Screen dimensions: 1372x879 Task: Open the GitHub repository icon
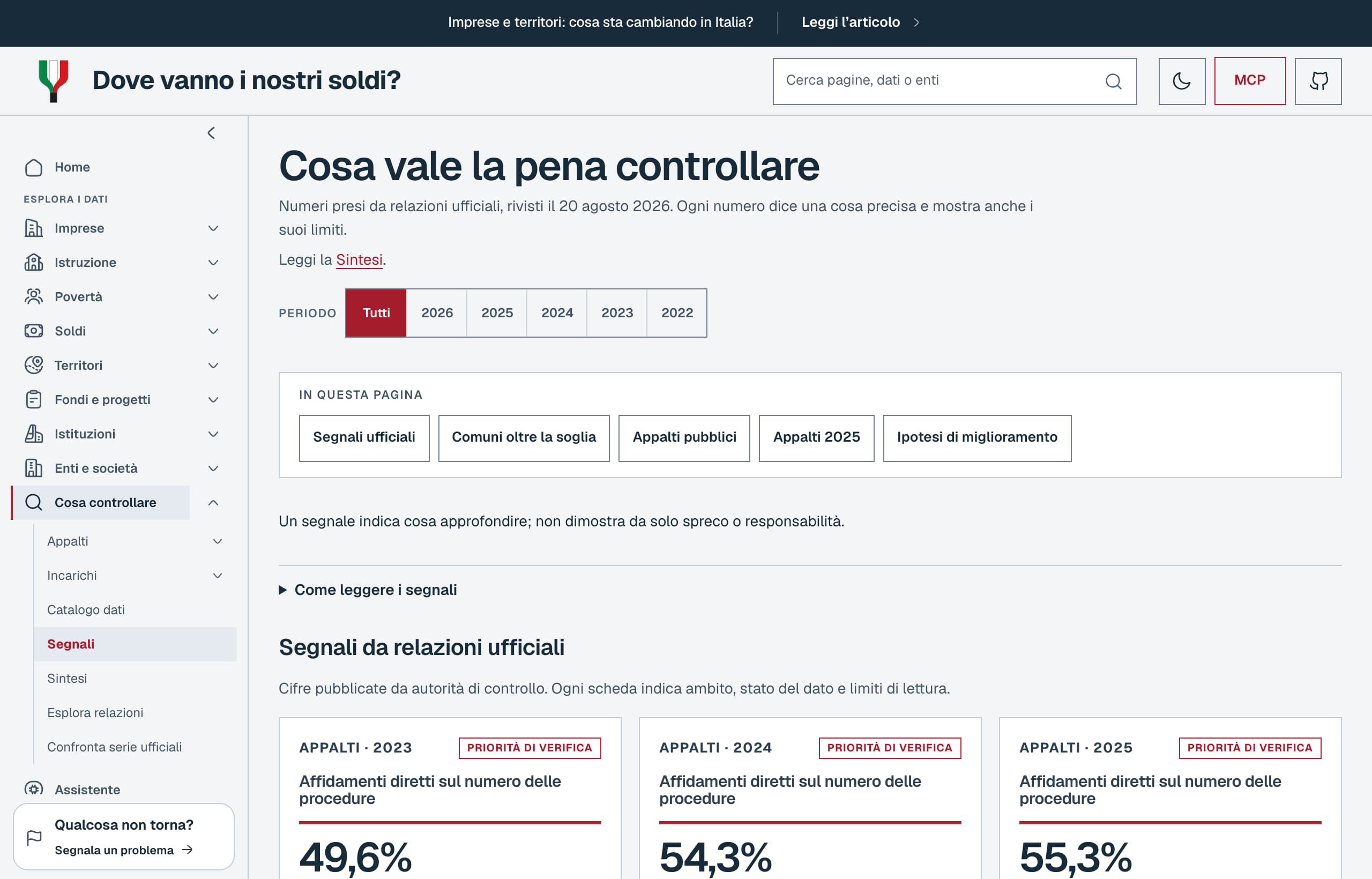1318,81
